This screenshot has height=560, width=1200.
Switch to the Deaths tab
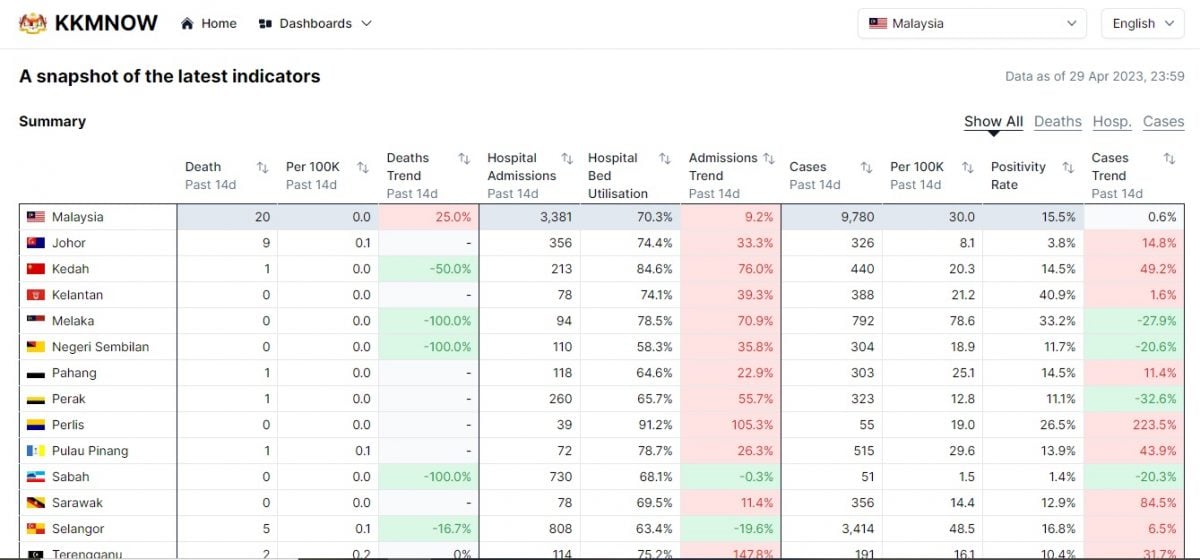[1057, 122]
